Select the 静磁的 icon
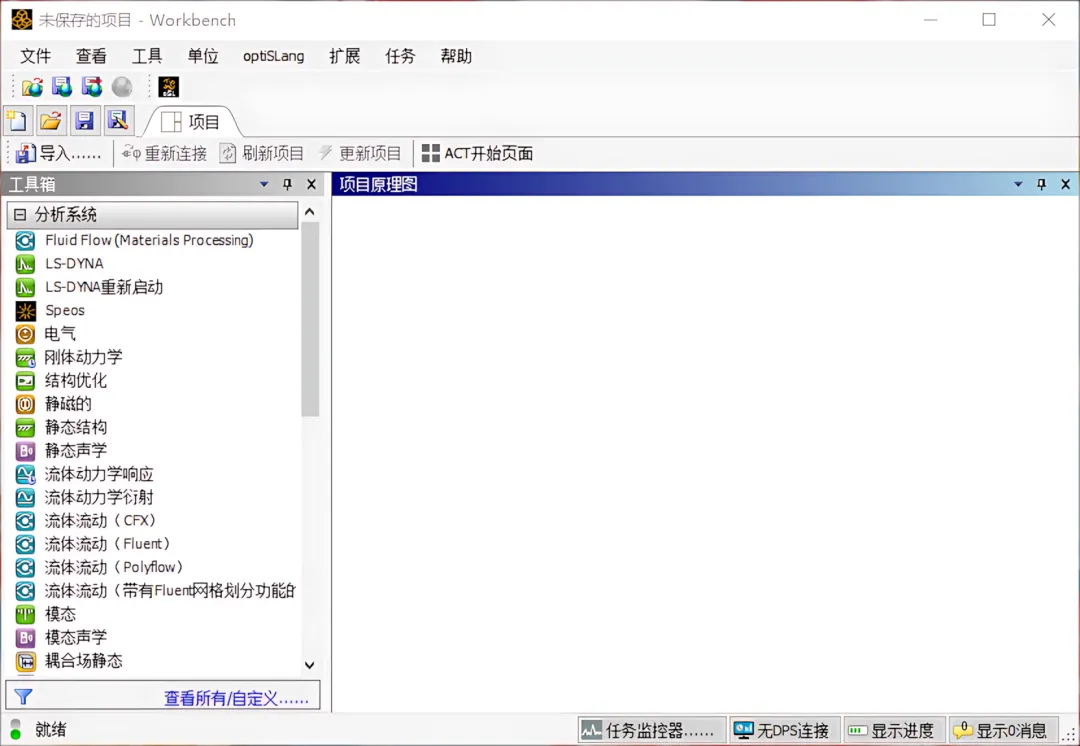This screenshot has width=1080, height=746. [25, 404]
